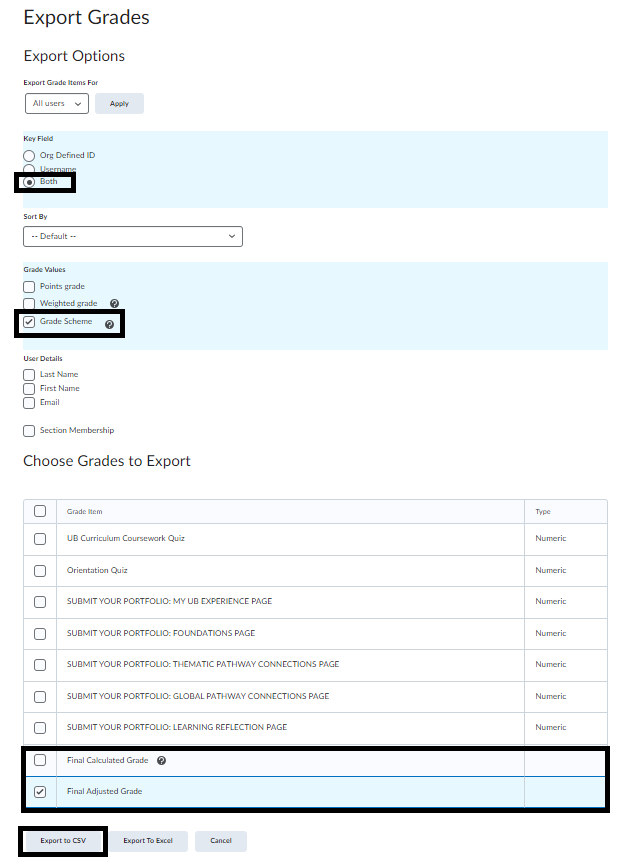
Task: Click help icon beside Weighted grade
Action: click(114, 303)
